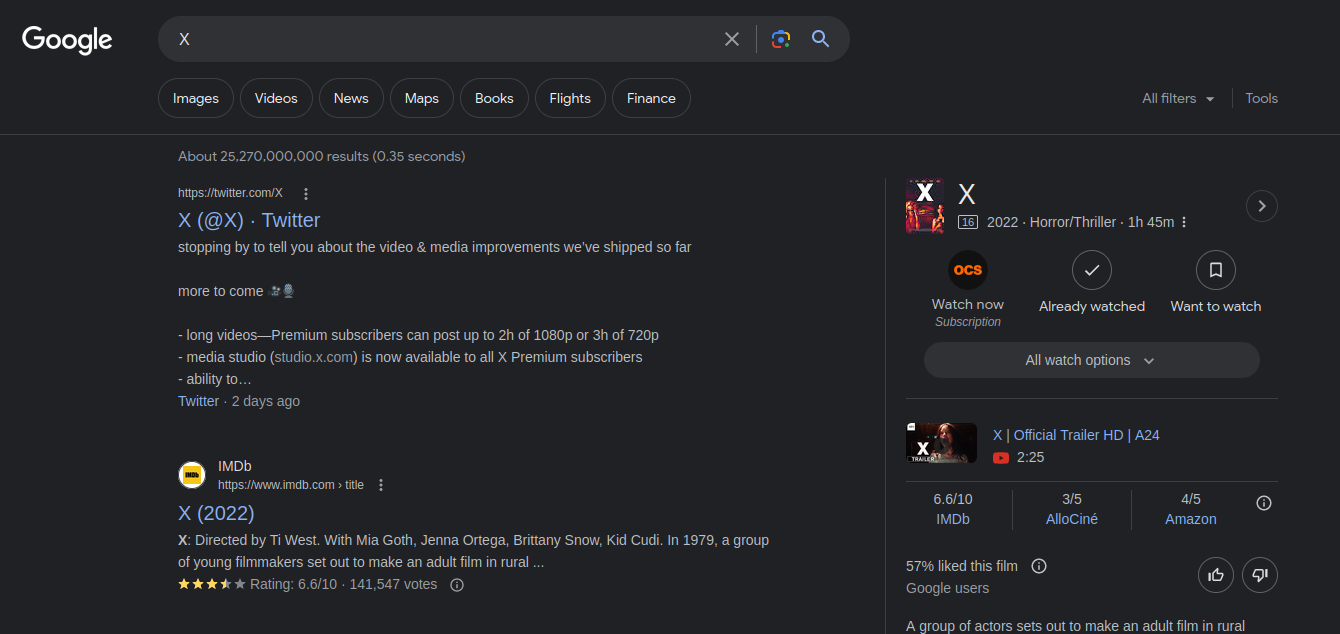Click the 16 age rating badge
The image size is (1340, 634).
(967, 222)
